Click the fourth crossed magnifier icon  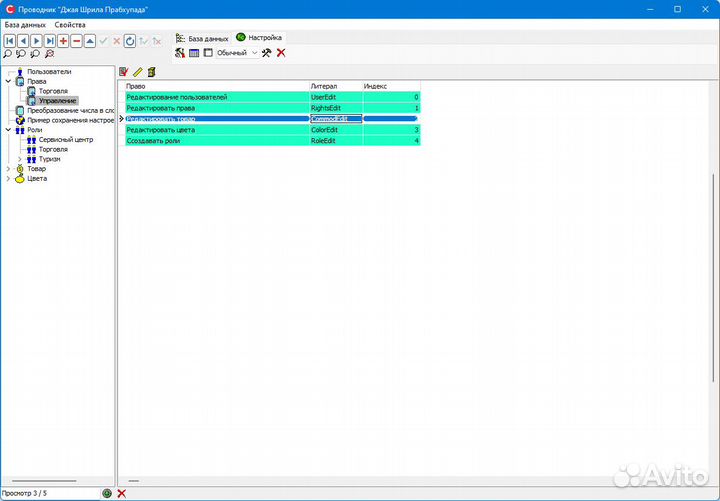click(49, 54)
